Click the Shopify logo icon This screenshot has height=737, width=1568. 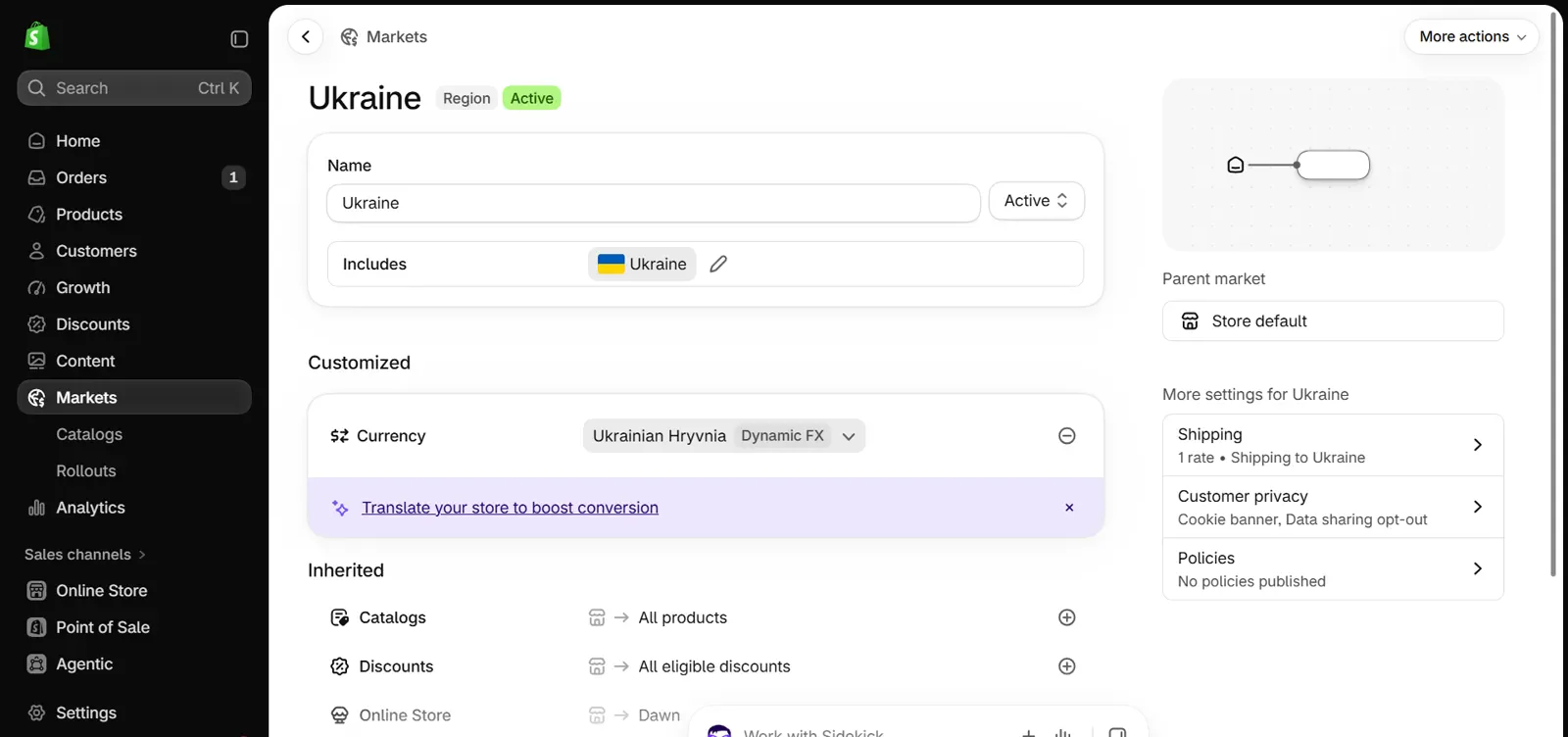tap(37, 37)
